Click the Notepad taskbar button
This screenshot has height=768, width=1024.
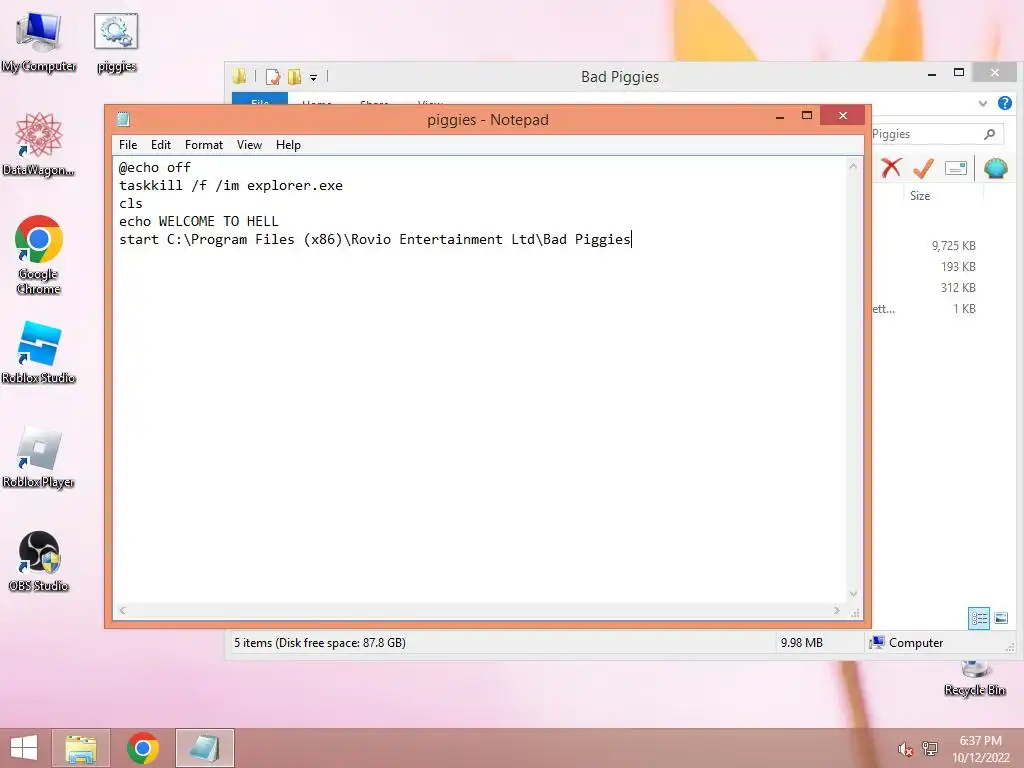pyautogui.click(x=205, y=748)
